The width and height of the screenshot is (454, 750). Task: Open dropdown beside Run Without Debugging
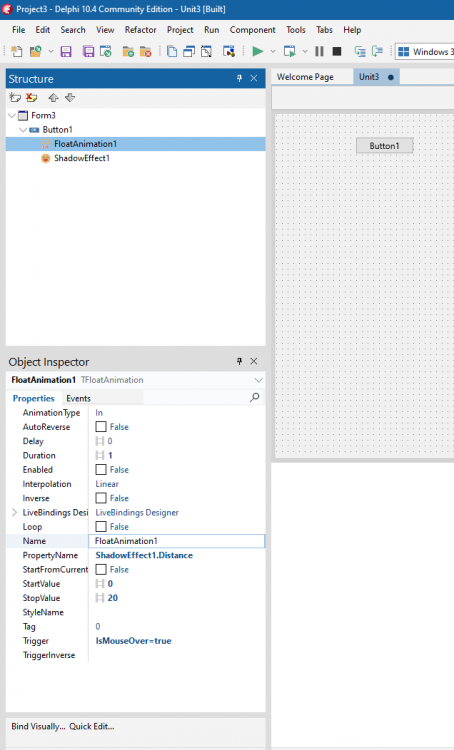click(305, 51)
